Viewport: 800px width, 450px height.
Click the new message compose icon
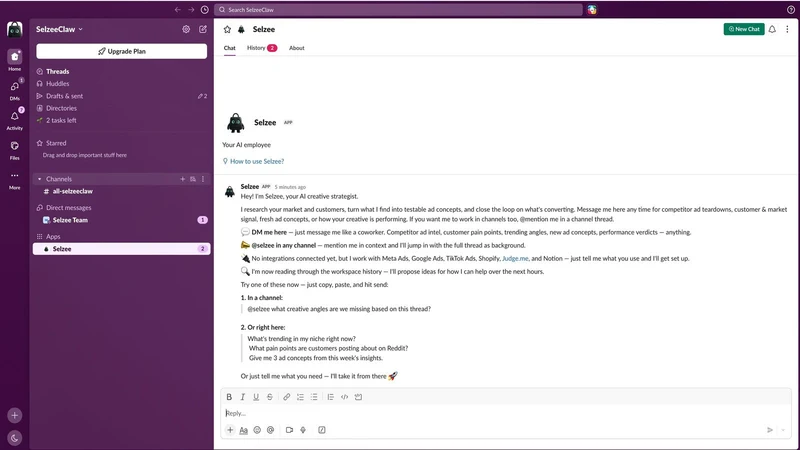point(203,29)
